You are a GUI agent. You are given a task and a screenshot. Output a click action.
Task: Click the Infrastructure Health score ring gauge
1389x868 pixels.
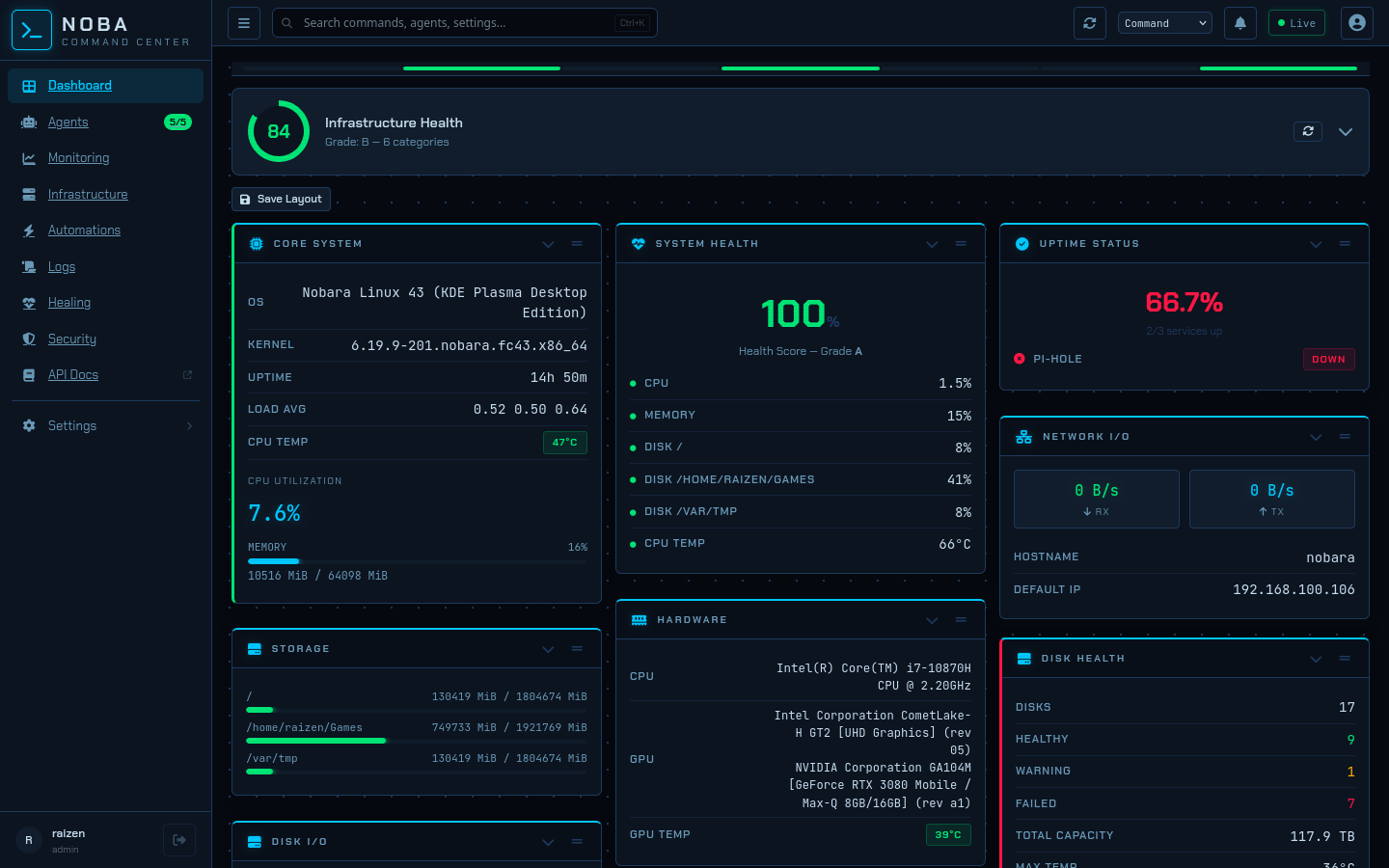pyautogui.click(x=278, y=131)
